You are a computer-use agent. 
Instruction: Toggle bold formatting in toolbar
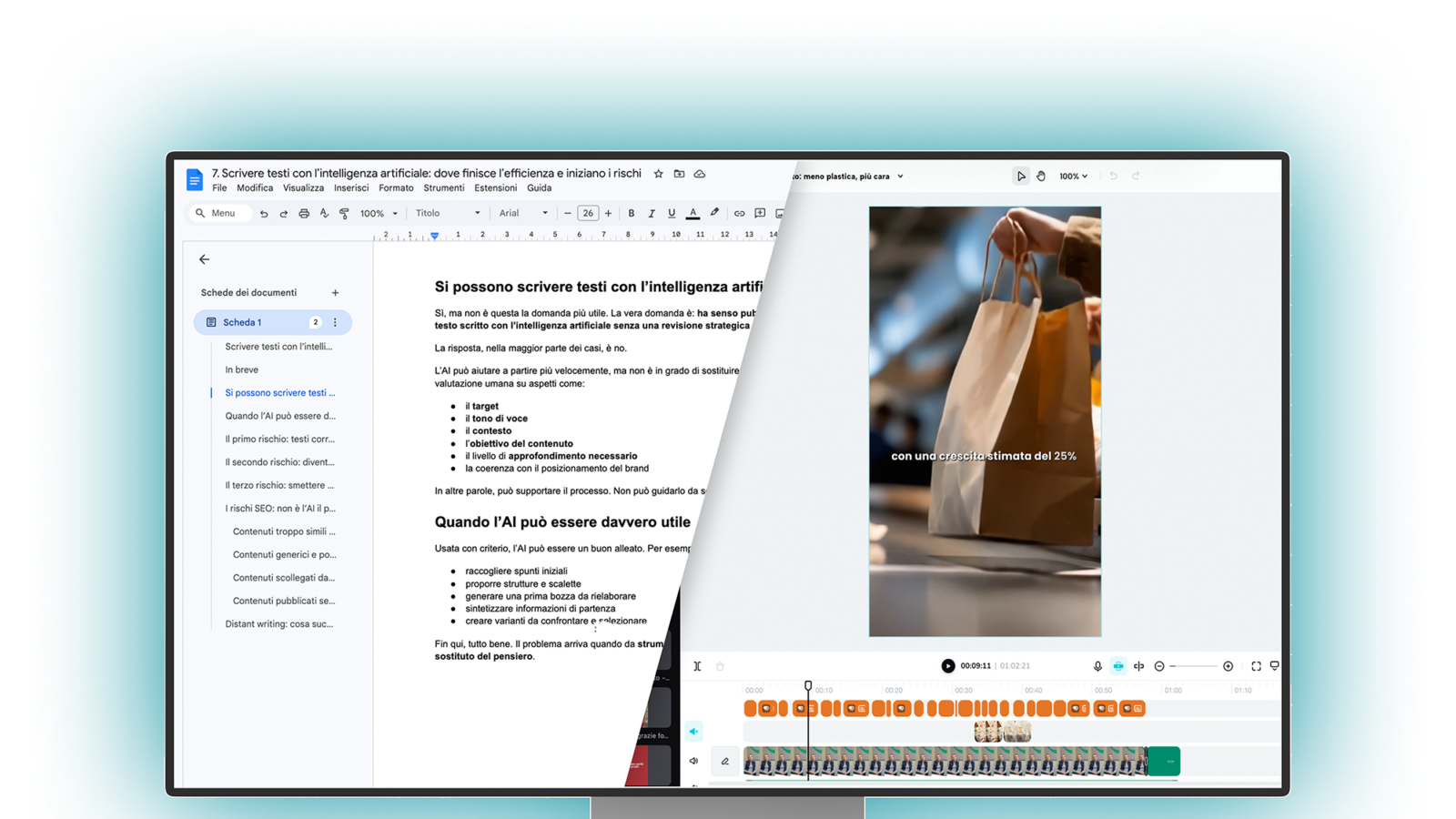click(631, 214)
